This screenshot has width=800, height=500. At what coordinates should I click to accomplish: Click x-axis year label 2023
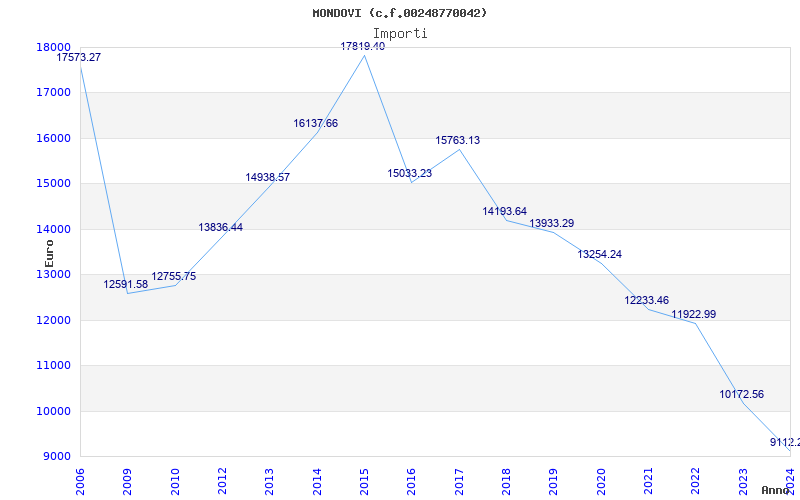(743, 482)
